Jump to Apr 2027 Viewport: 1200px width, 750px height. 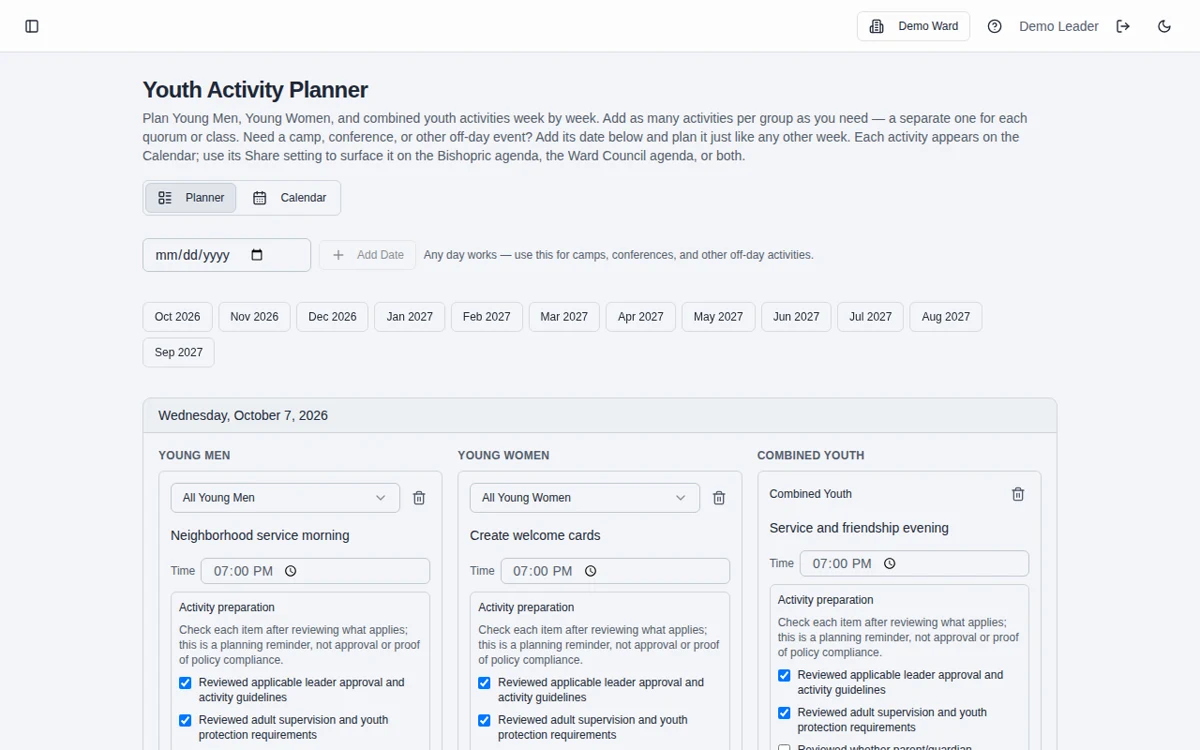(641, 317)
